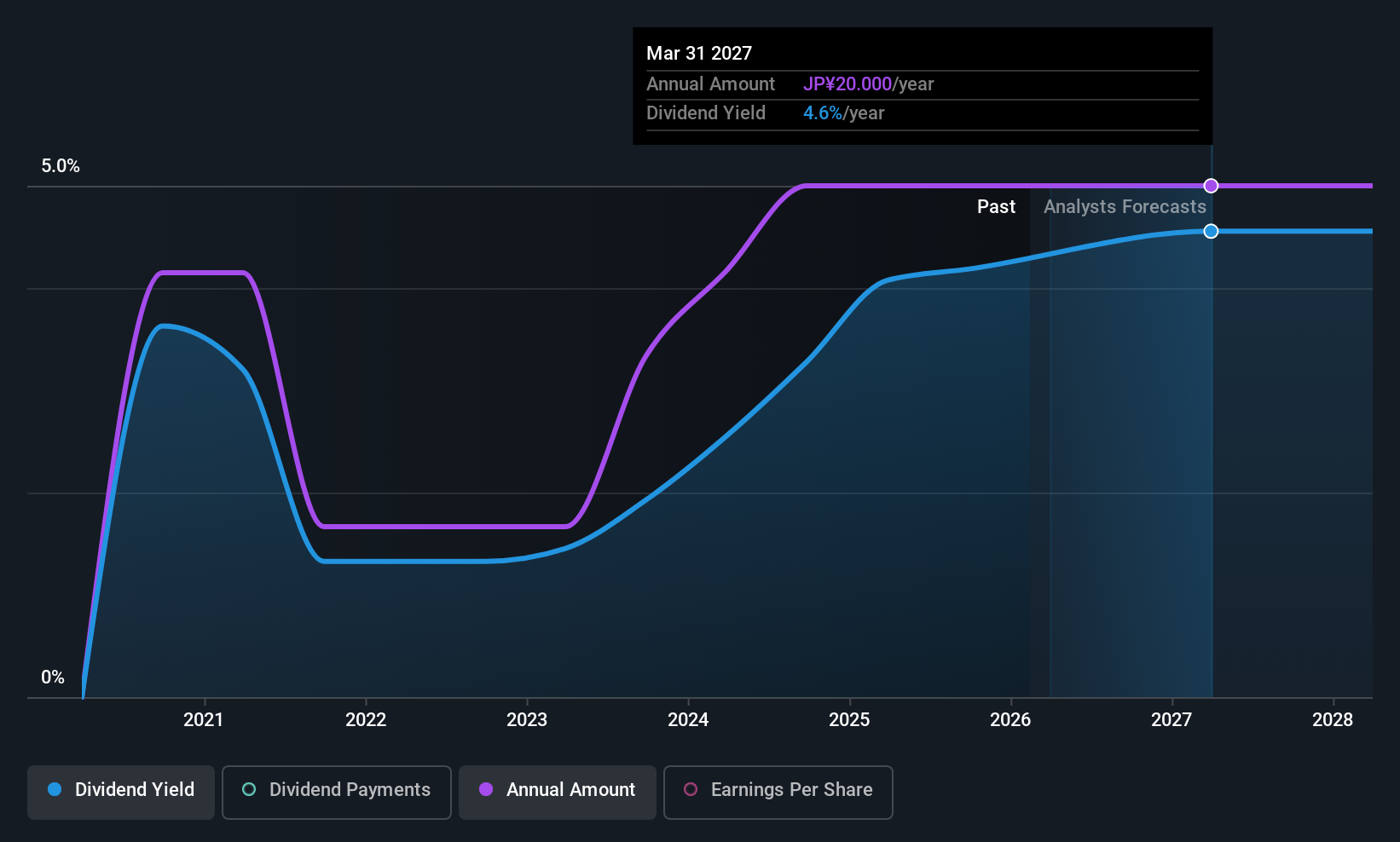This screenshot has height=842, width=1400.
Task: Click the Past label
Action: (996, 207)
